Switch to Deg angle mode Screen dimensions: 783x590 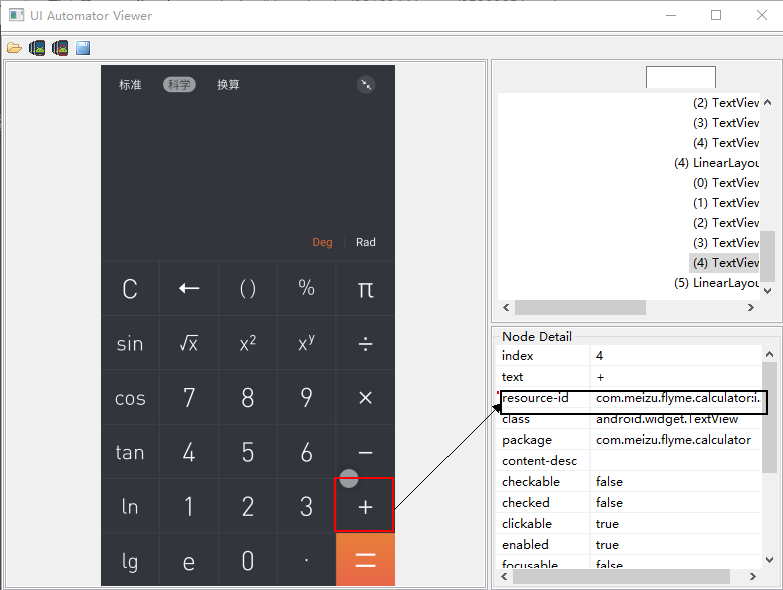[x=322, y=242]
